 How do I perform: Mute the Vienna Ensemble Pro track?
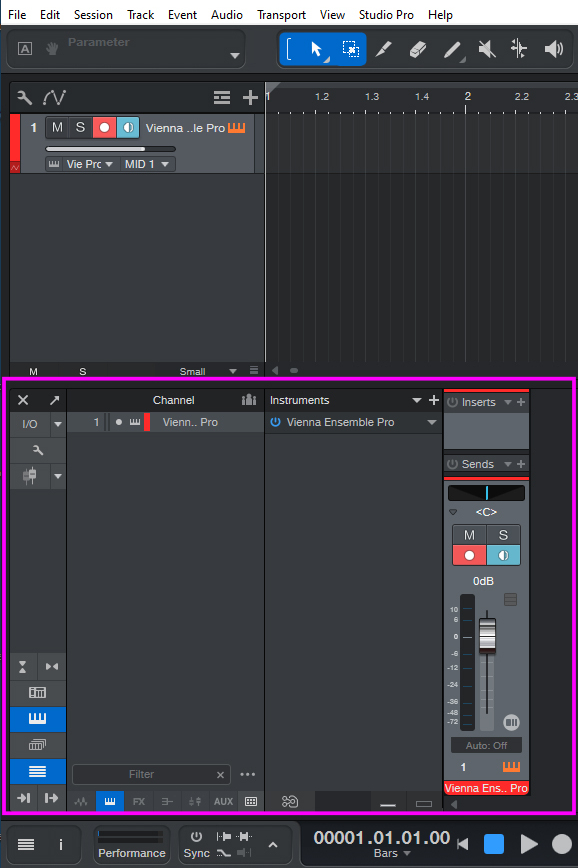[57, 127]
